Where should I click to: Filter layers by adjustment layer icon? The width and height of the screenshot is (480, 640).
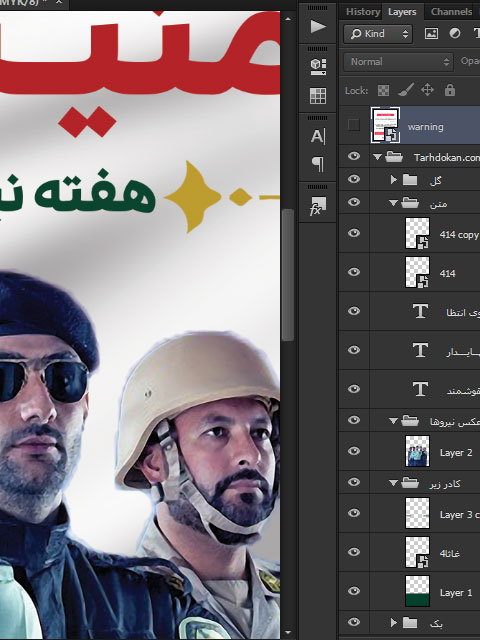click(x=455, y=33)
